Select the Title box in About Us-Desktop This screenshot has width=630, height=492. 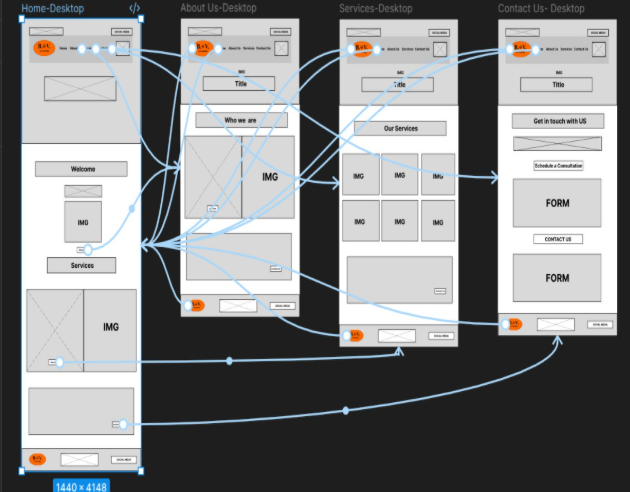(x=239, y=84)
